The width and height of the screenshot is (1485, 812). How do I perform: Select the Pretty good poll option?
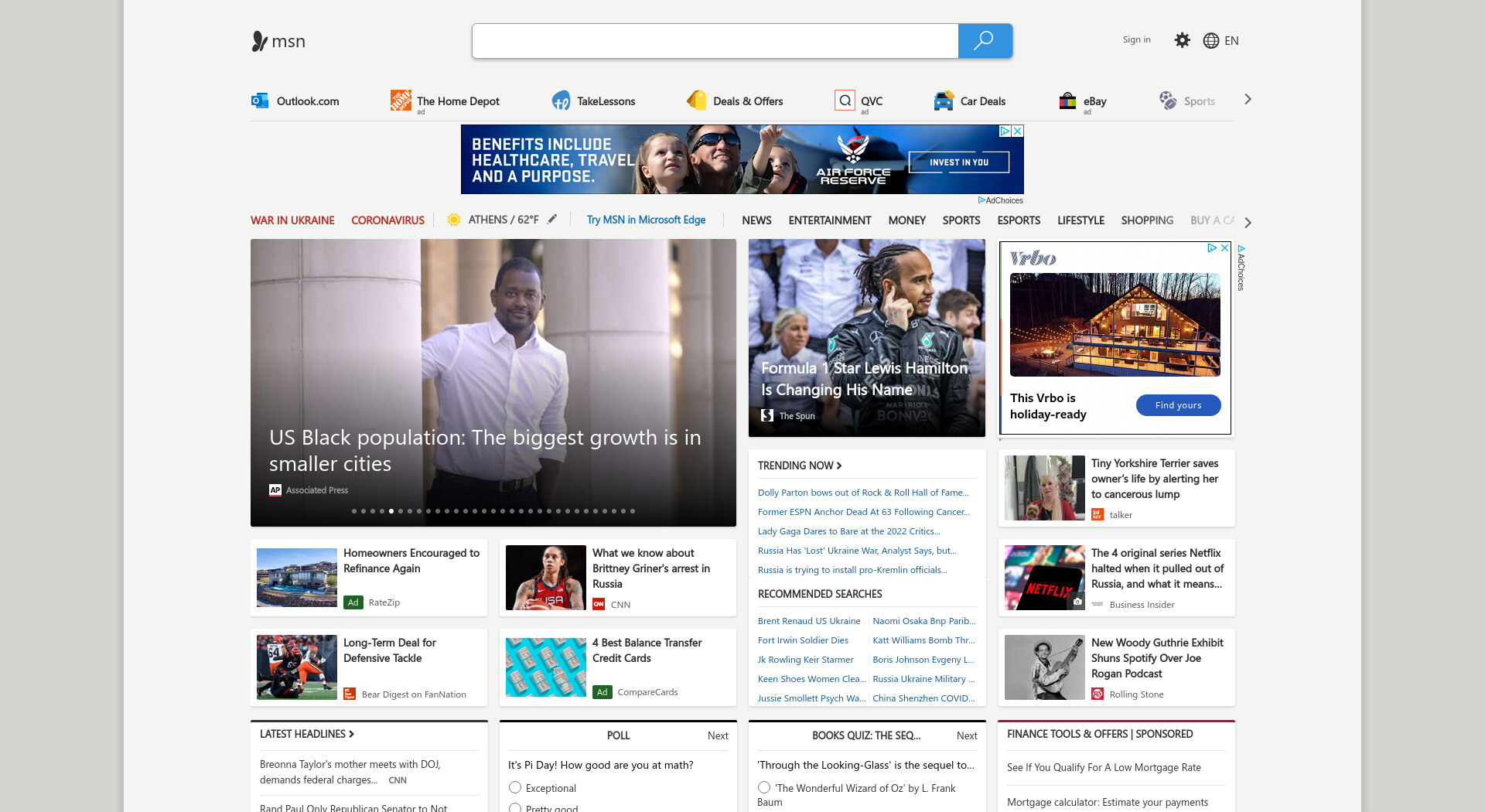point(515,807)
